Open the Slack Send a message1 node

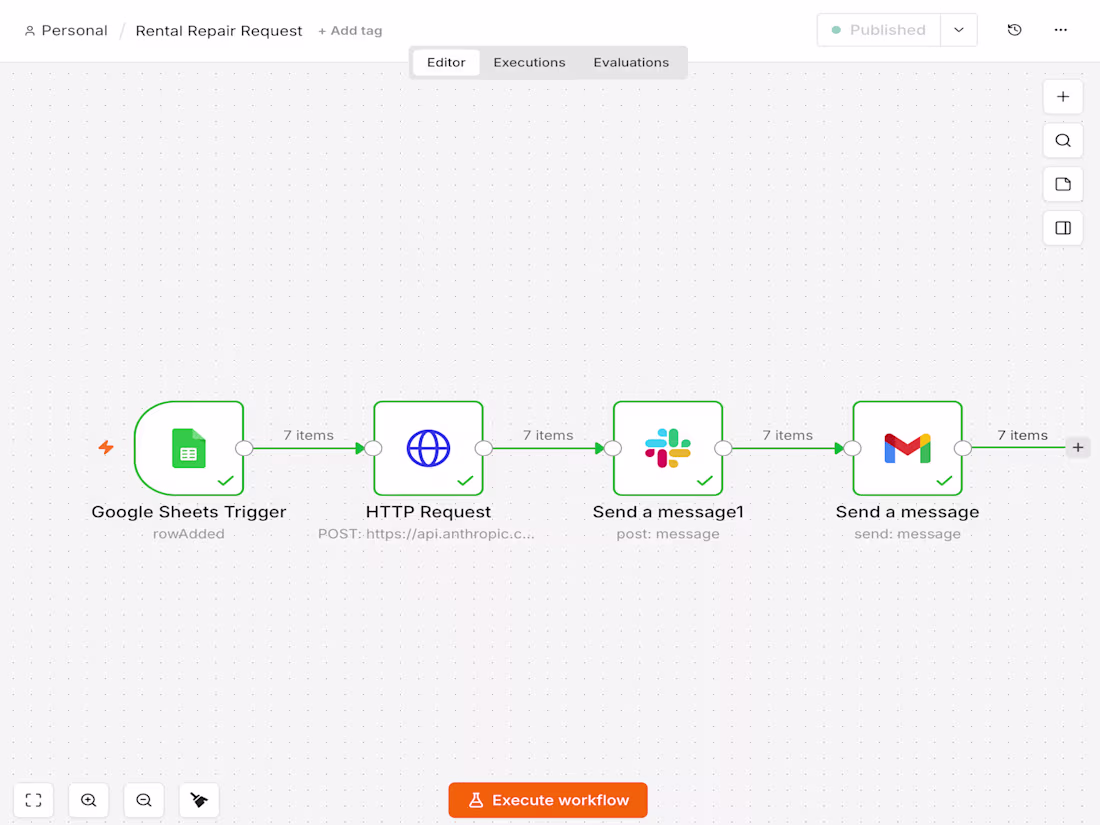(x=668, y=448)
